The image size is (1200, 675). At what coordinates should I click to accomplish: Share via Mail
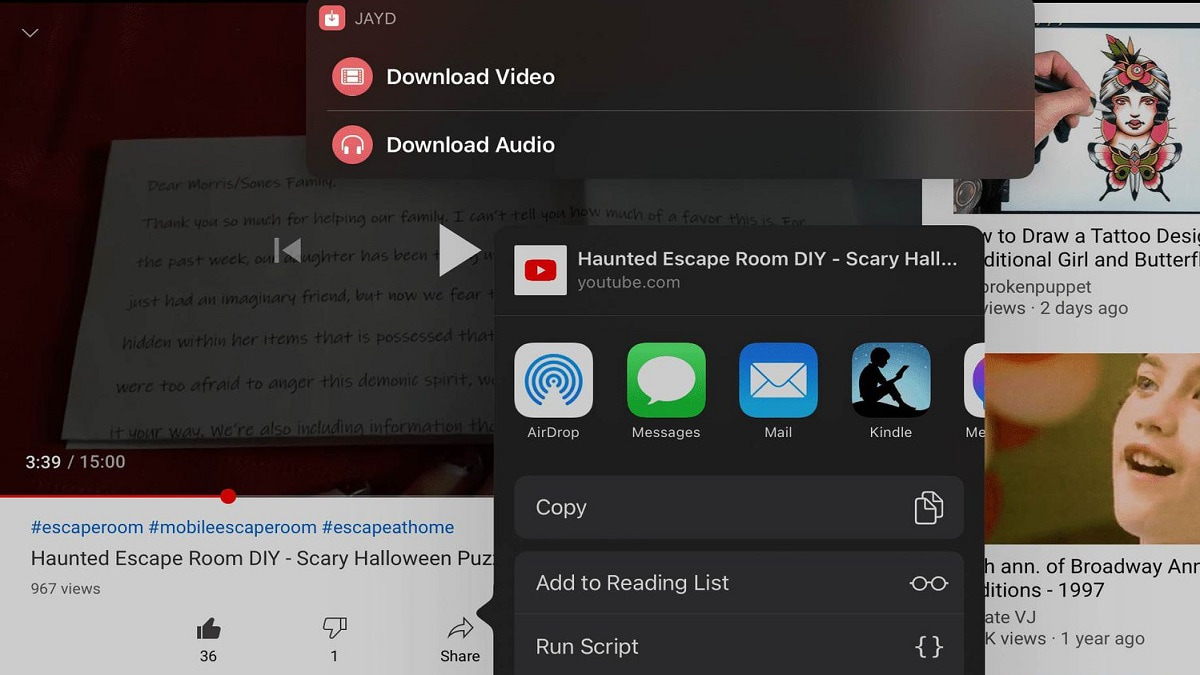778,380
